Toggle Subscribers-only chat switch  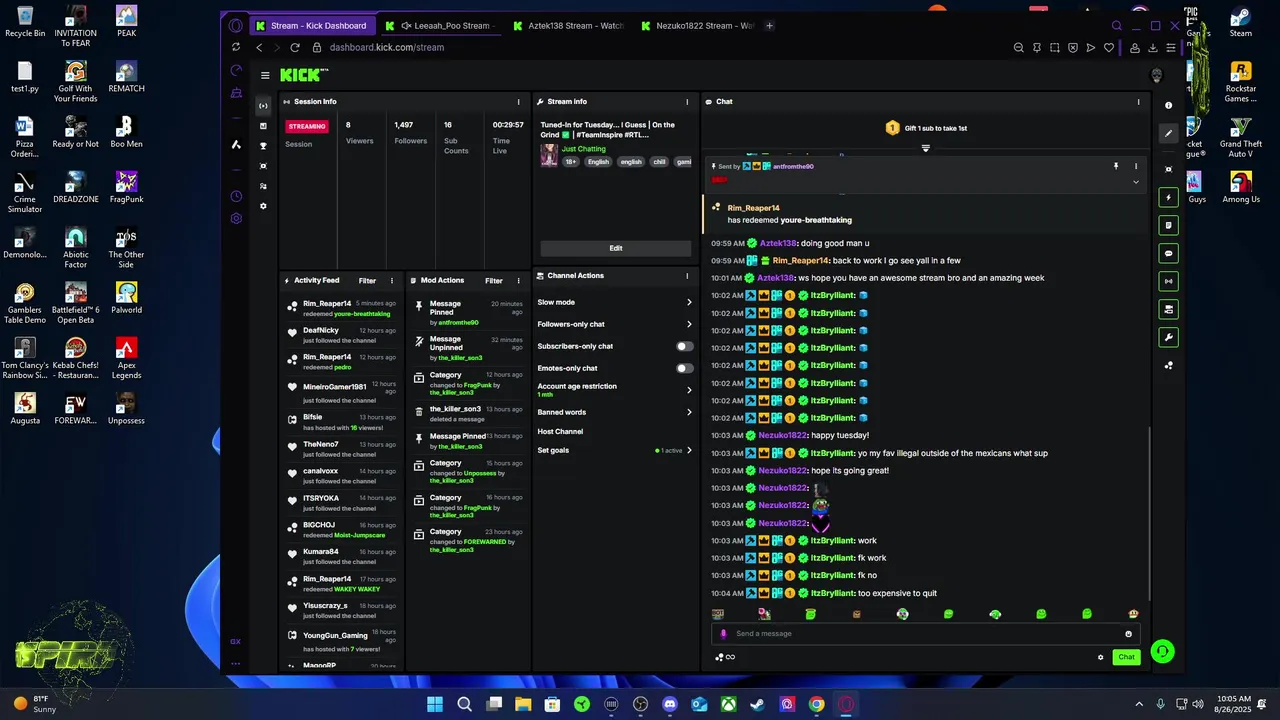point(684,346)
